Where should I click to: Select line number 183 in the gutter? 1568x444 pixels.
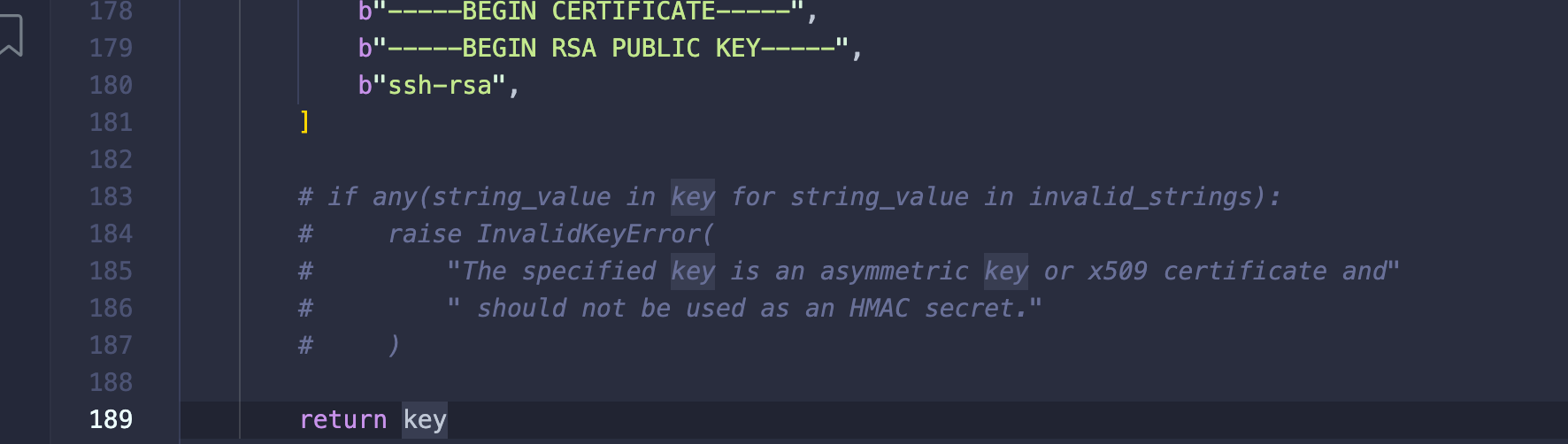(x=111, y=196)
